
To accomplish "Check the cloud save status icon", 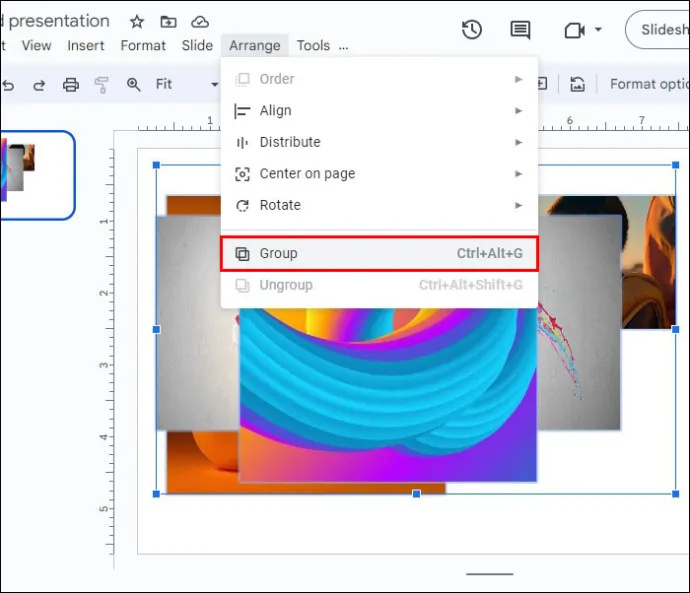I will [200, 22].
